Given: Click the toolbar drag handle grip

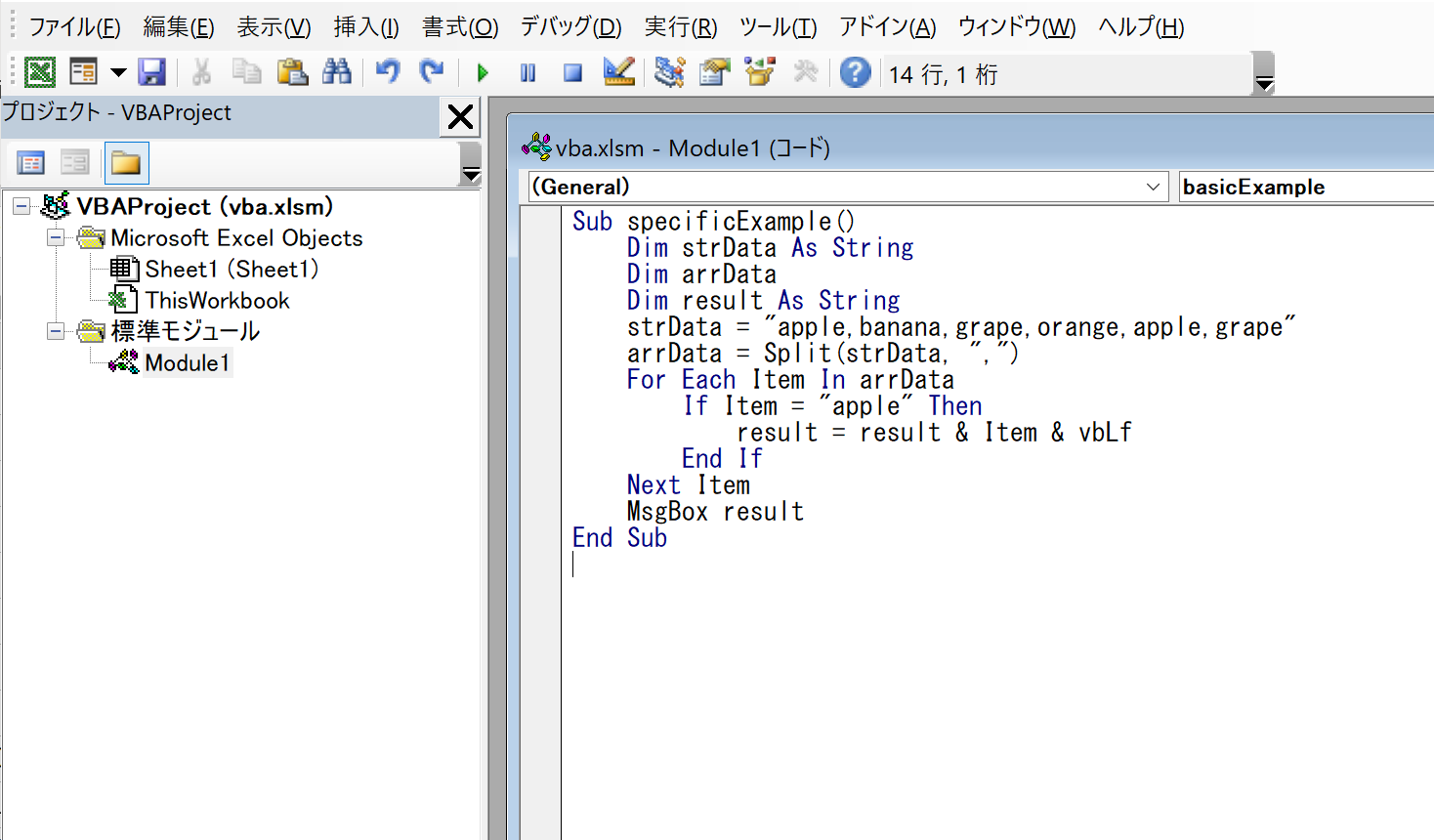Looking at the screenshot, I should click(x=13, y=73).
